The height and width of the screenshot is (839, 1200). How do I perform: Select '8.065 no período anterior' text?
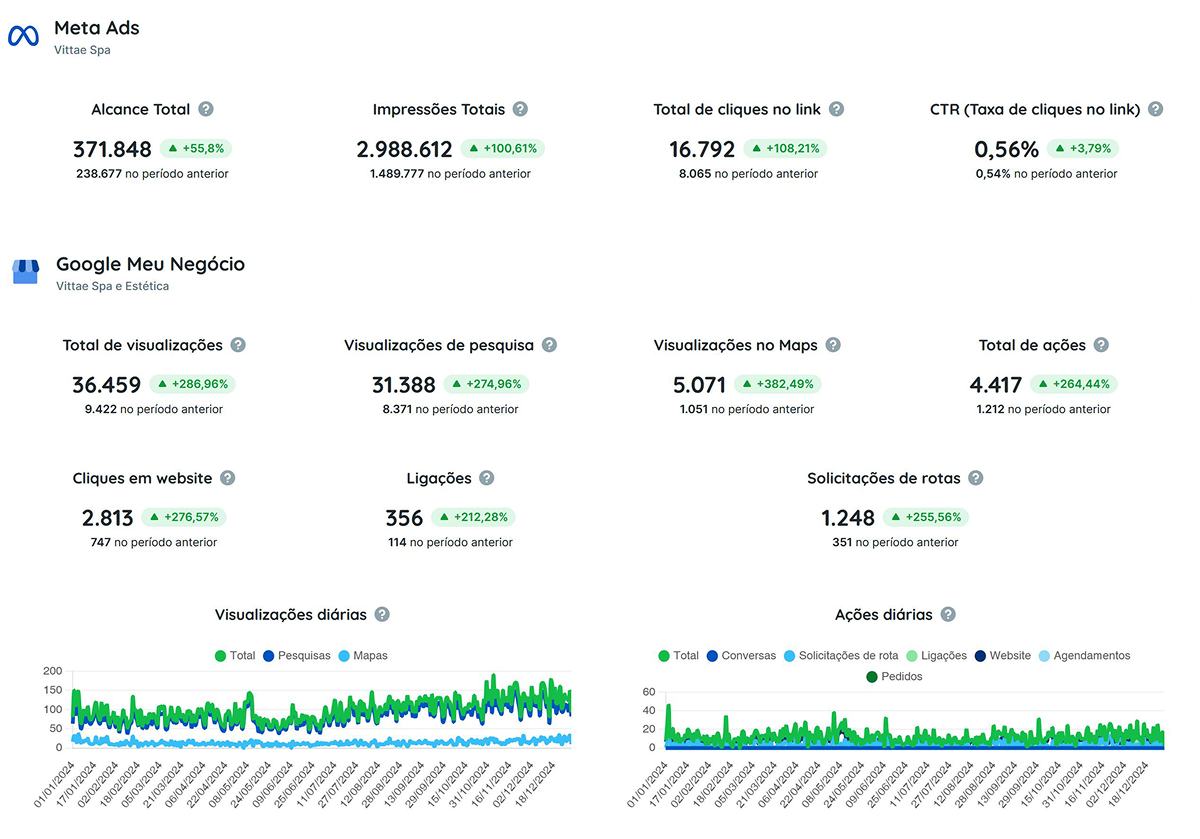[x=748, y=174]
